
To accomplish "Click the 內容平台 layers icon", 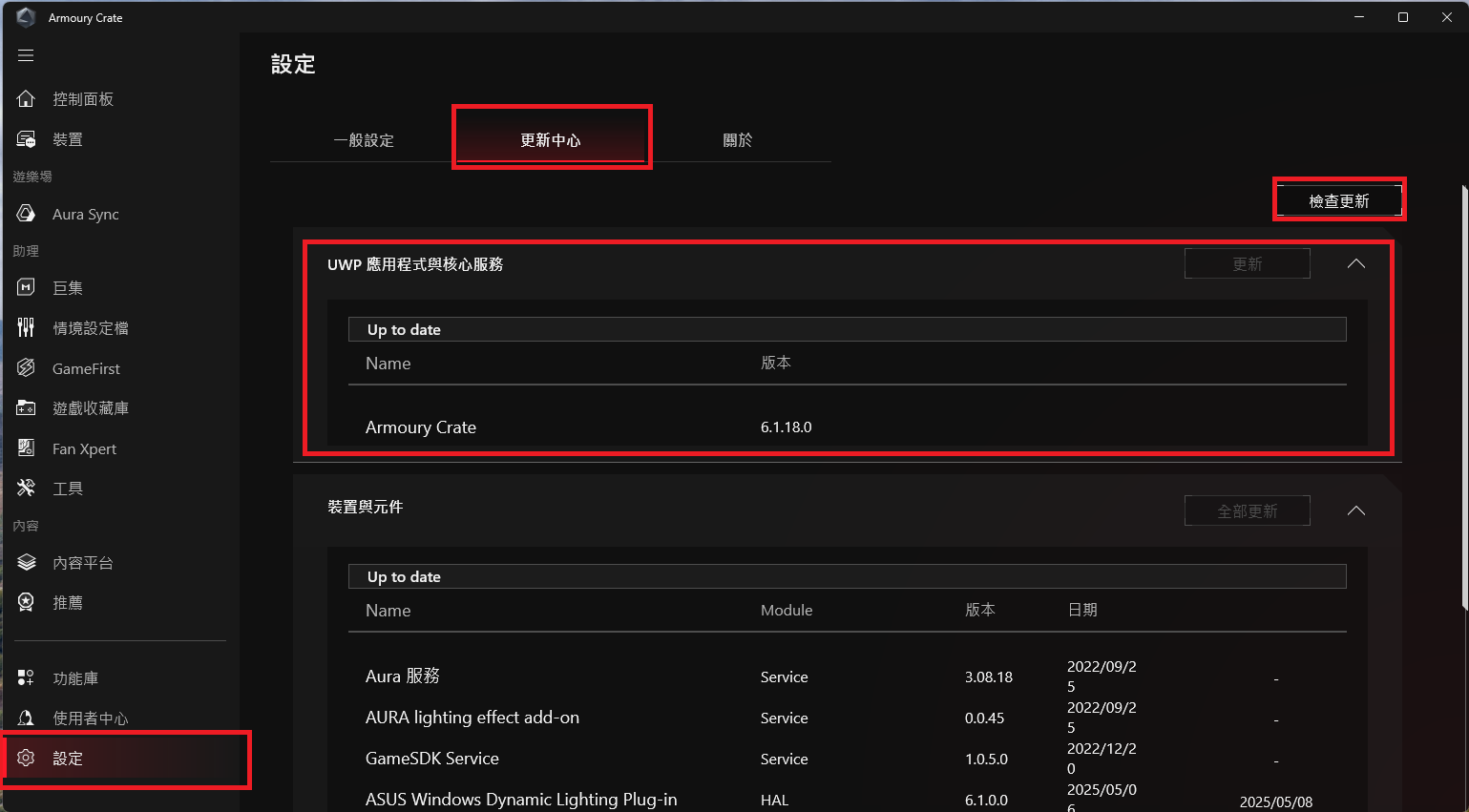I will (26, 562).
